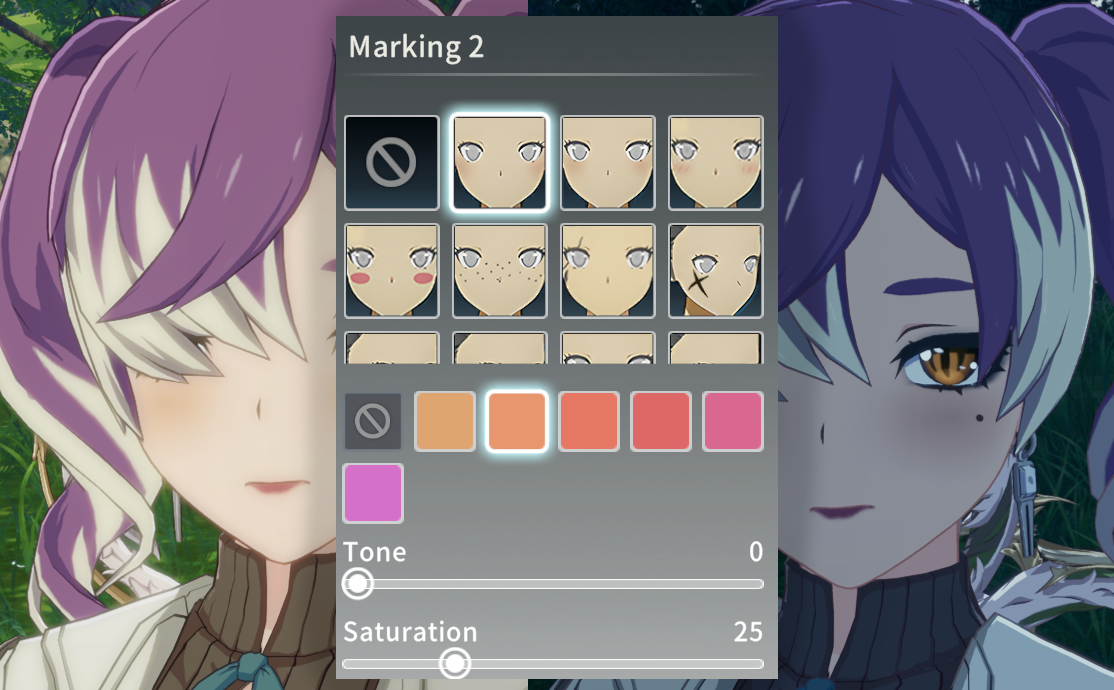Choose the salmon red color swatch
This screenshot has width=1114, height=690.
tap(661, 421)
